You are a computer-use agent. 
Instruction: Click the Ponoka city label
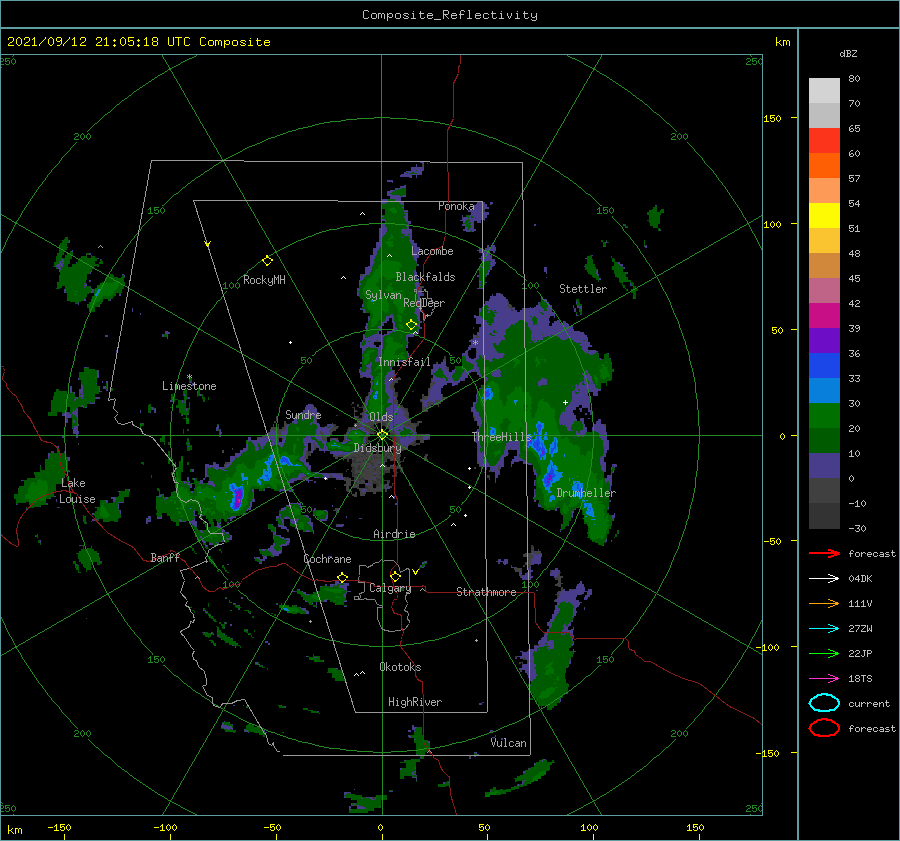click(456, 206)
